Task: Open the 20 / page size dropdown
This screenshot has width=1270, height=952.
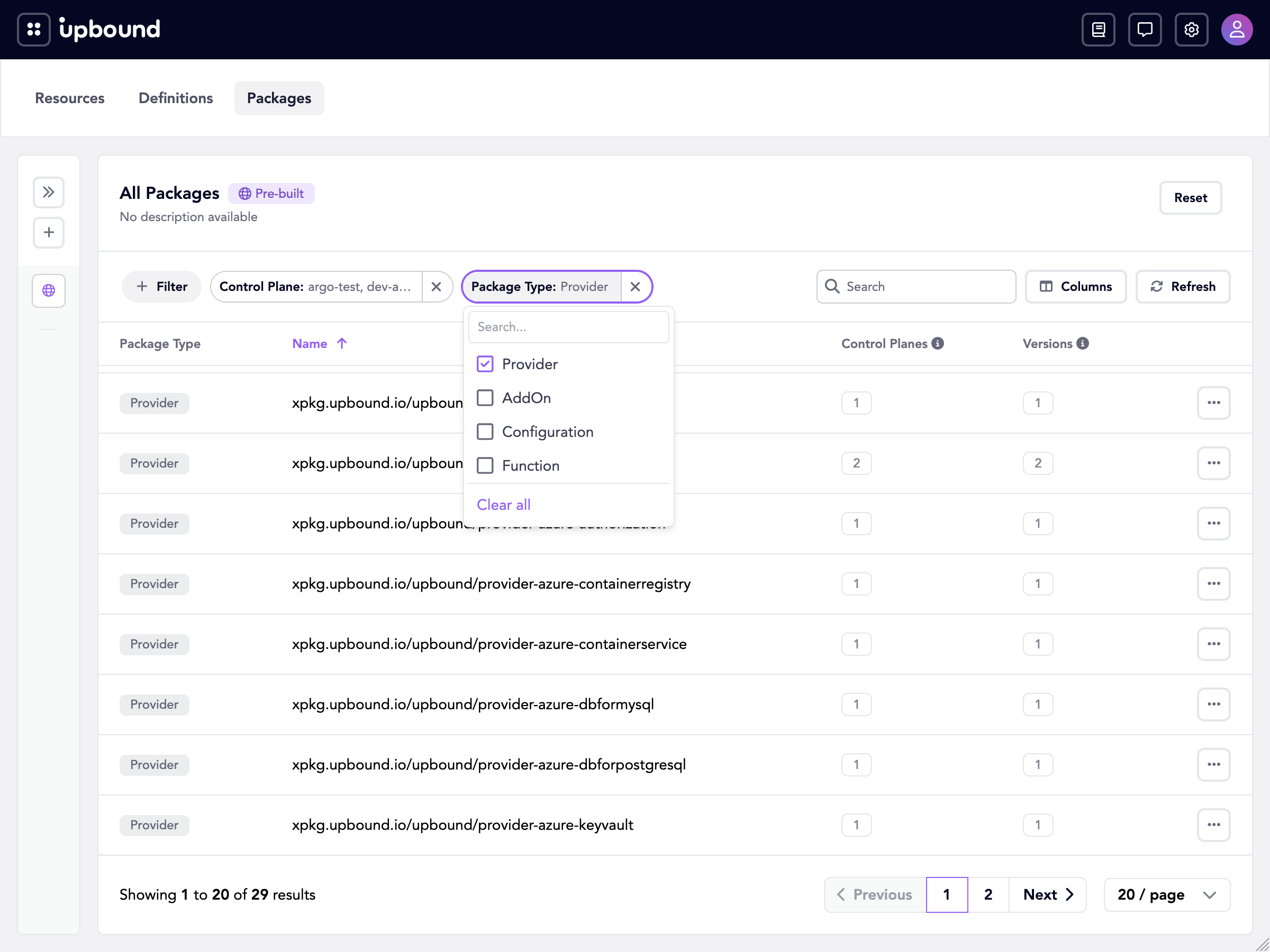Action: click(1167, 895)
